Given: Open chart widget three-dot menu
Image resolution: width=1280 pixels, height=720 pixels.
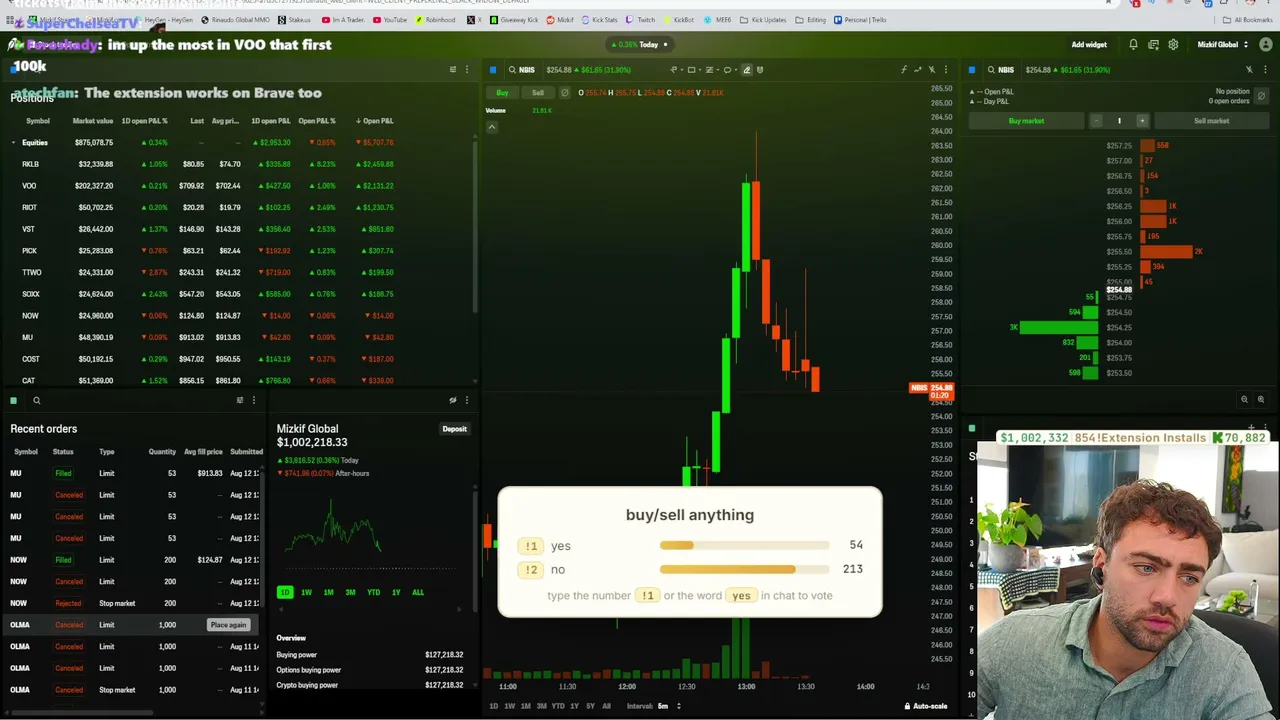Looking at the screenshot, I should (x=945, y=70).
